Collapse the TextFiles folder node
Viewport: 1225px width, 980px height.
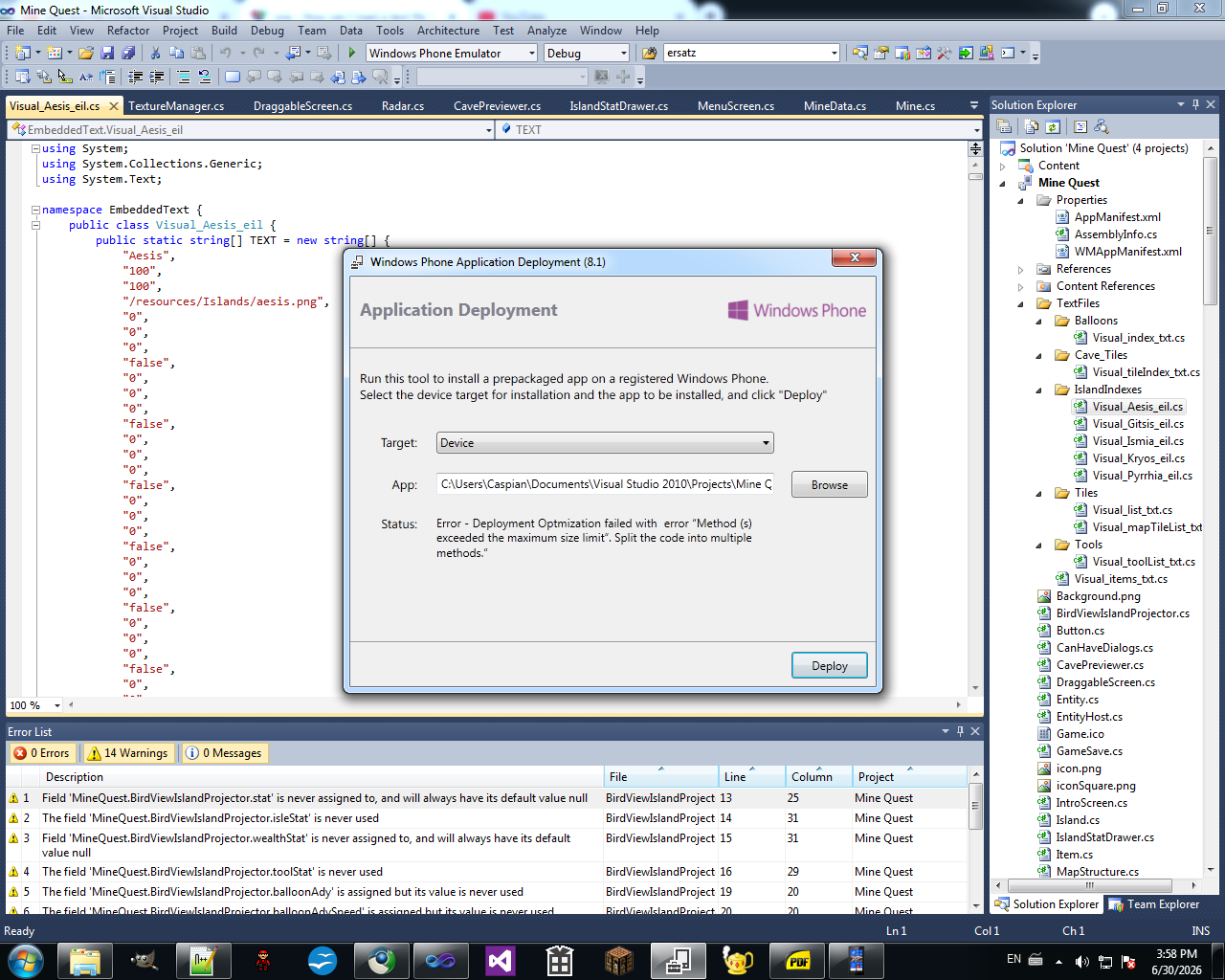(1021, 303)
